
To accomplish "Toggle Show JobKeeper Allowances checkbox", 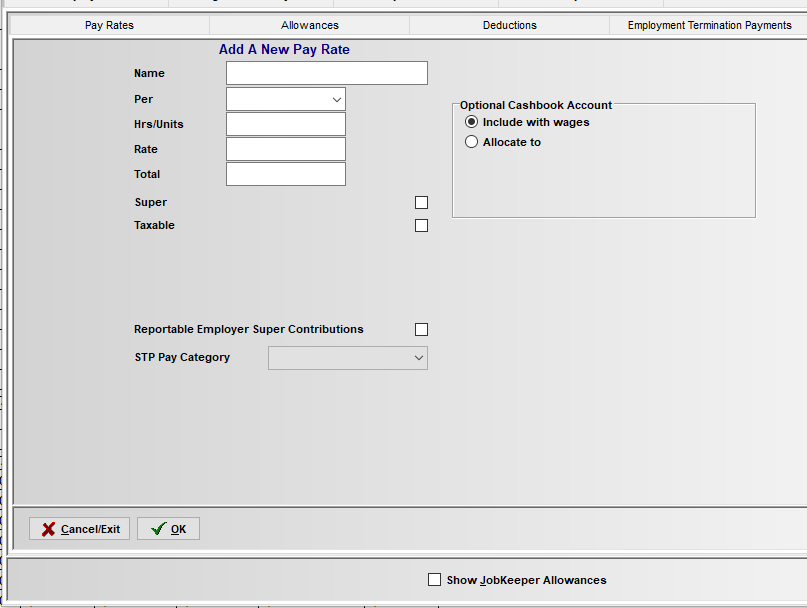I will tap(434, 580).
